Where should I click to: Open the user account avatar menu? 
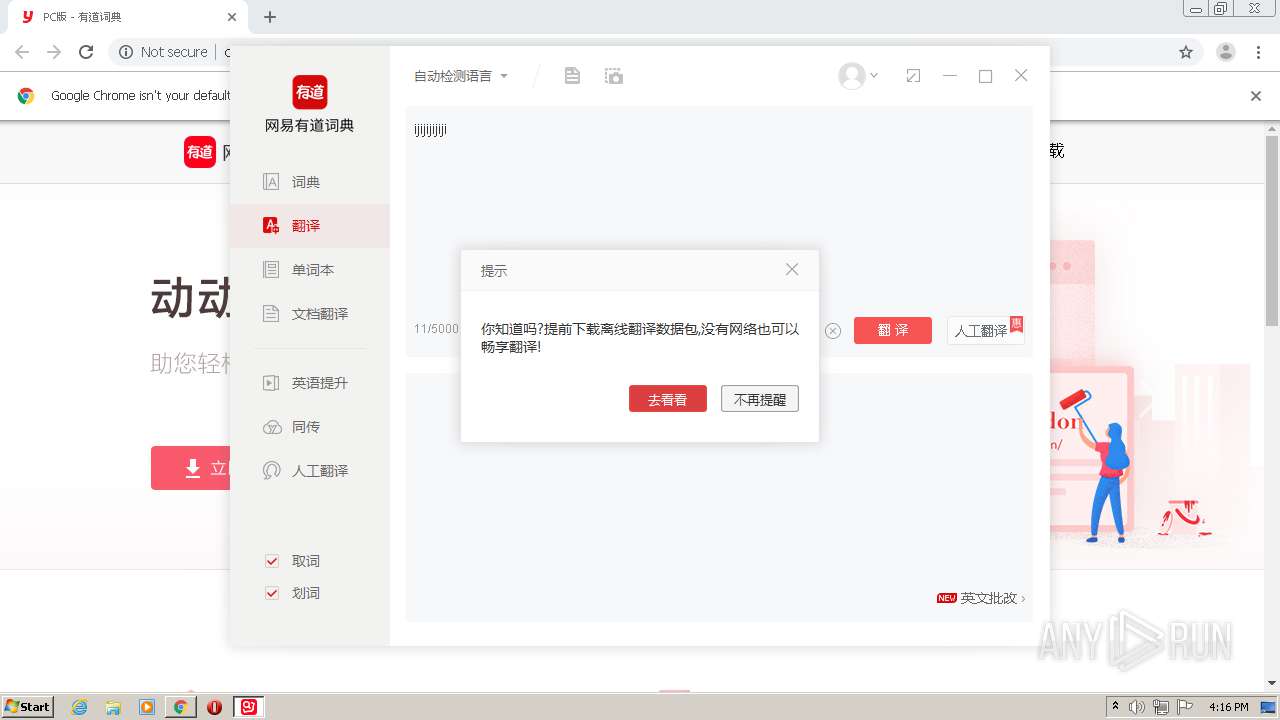click(x=858, y=76)
